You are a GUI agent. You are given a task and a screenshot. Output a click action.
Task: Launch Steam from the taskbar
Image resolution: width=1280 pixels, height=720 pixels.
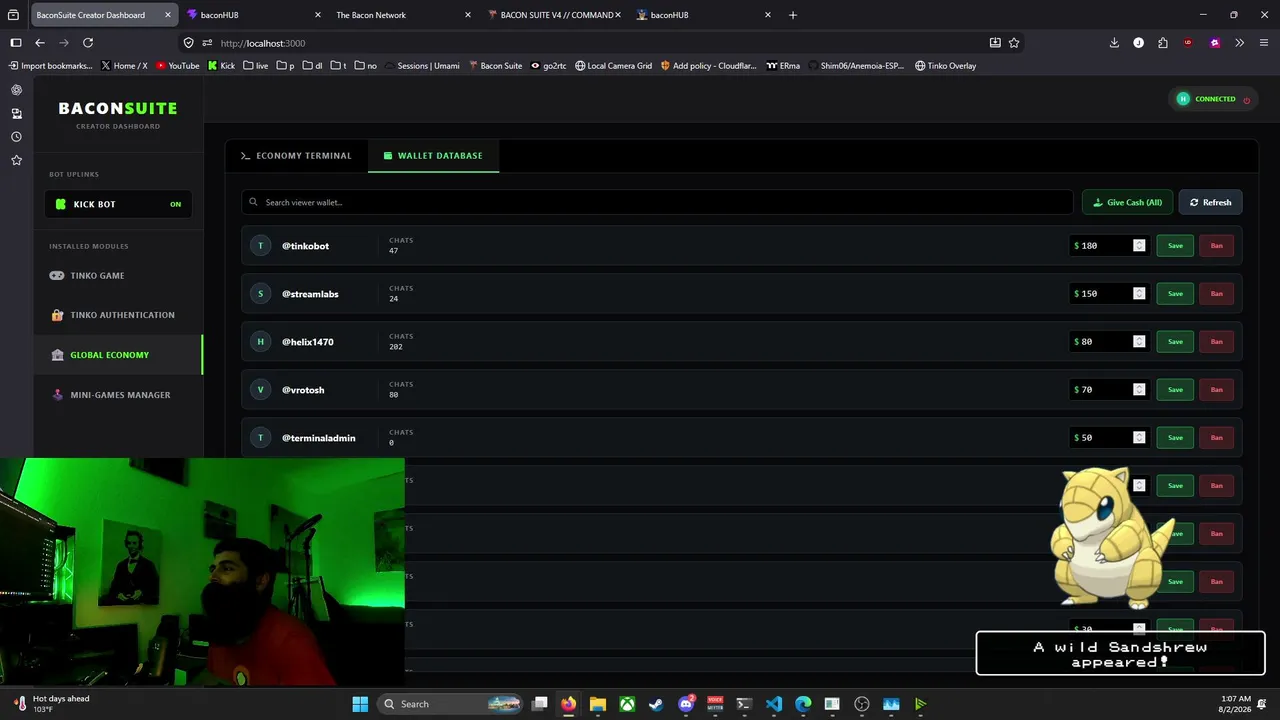coord(656,704)
